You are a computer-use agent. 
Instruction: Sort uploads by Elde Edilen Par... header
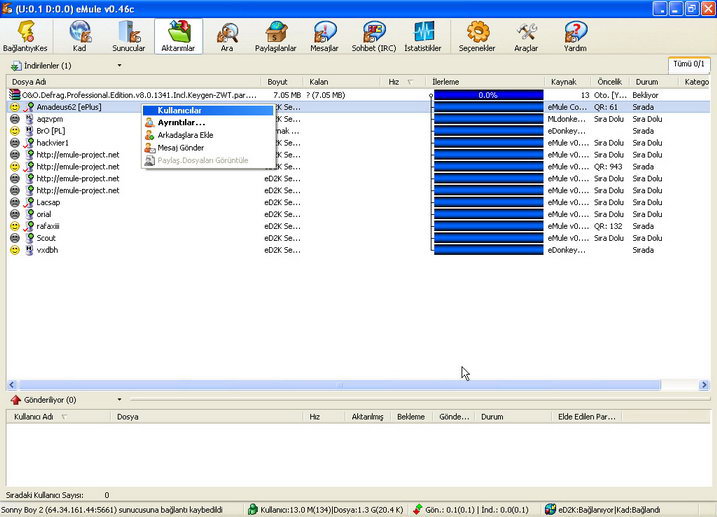point(587,416)
